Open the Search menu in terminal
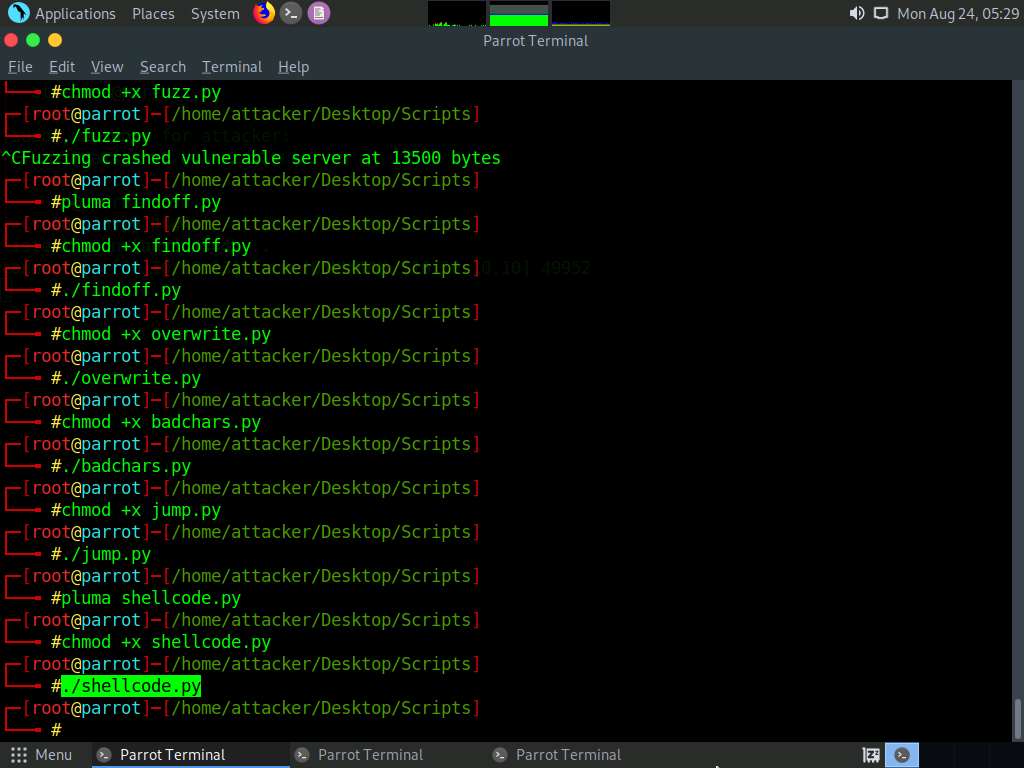The height and width of the screenshot is (768, 1024). (x=163, y=67)
